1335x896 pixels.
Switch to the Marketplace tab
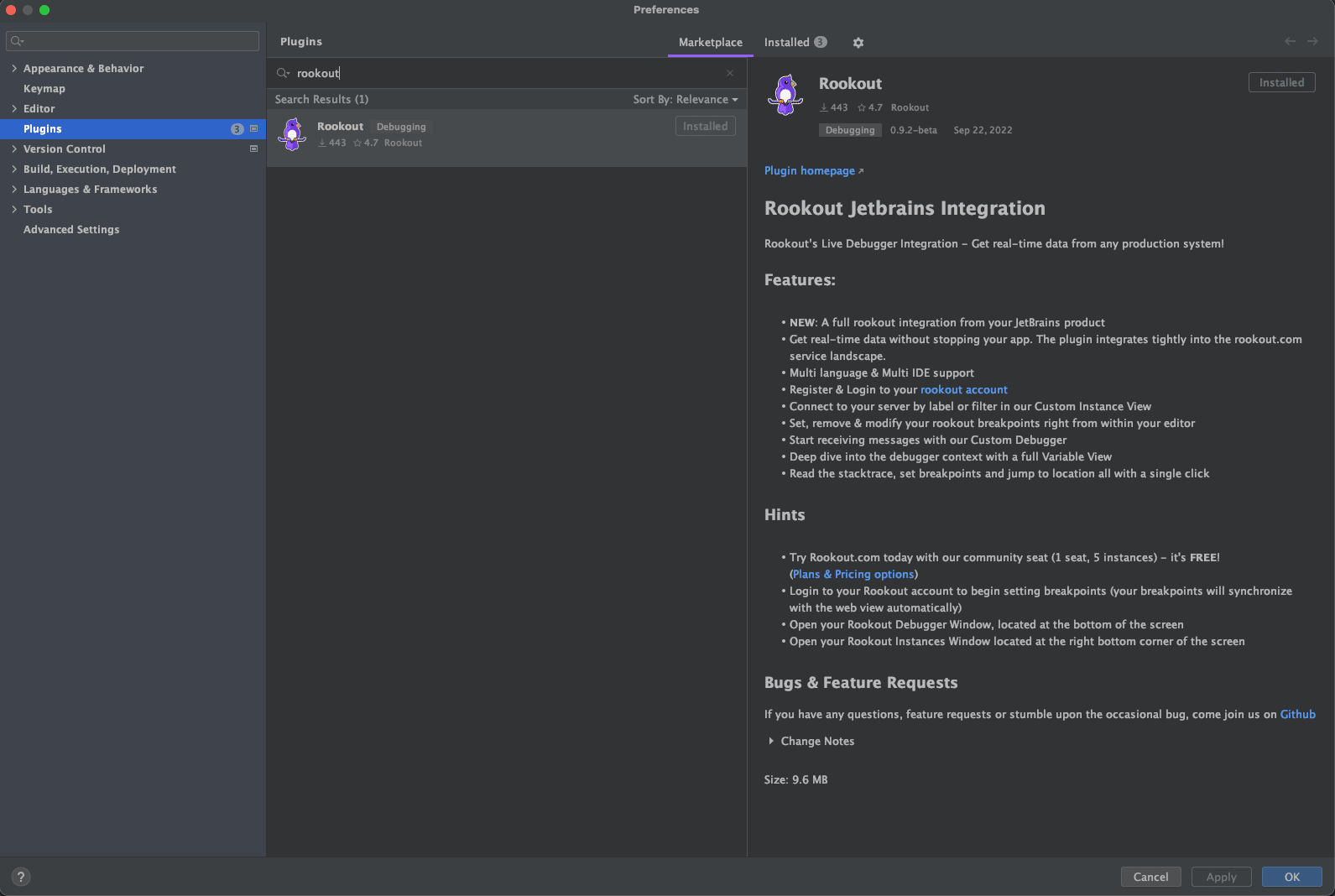pos(711,42)
